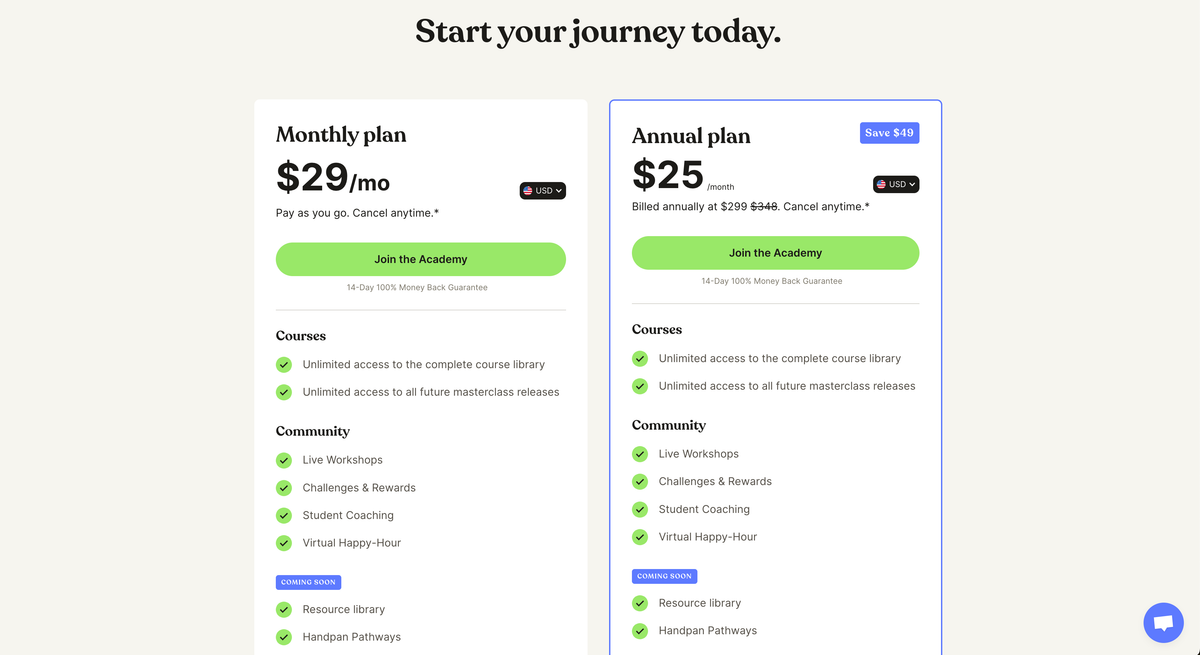
Task: Open the chat support widget
Action: tap(1163, 623)
